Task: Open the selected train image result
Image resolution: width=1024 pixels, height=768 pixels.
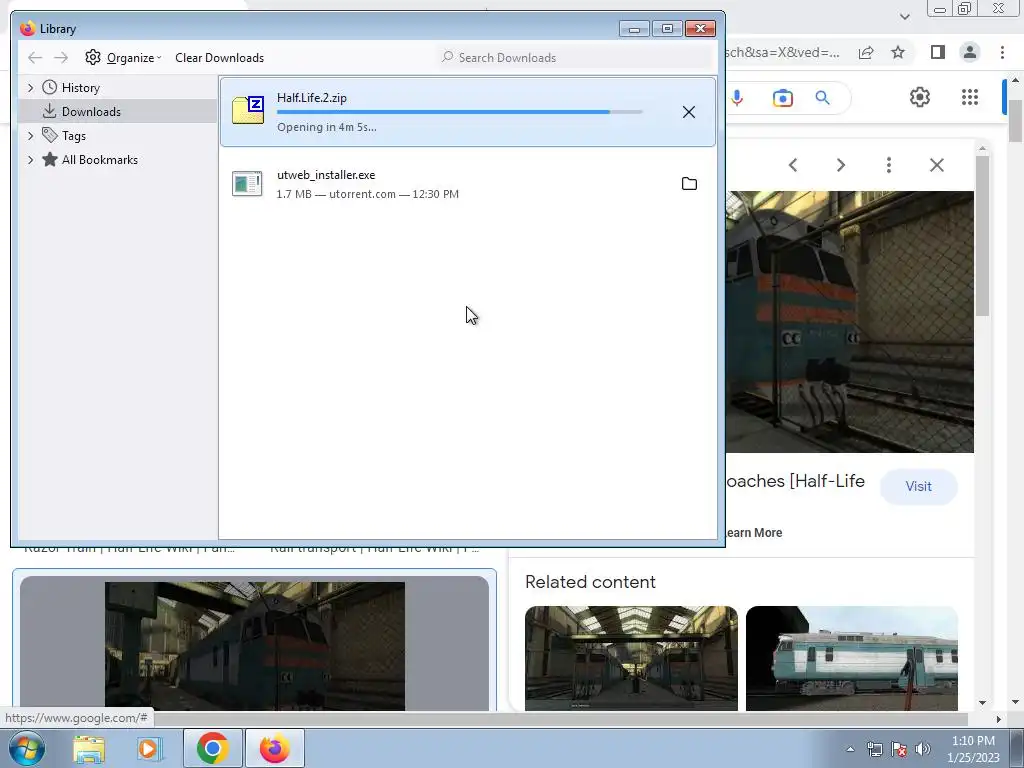Action: (x=255, y=646)
